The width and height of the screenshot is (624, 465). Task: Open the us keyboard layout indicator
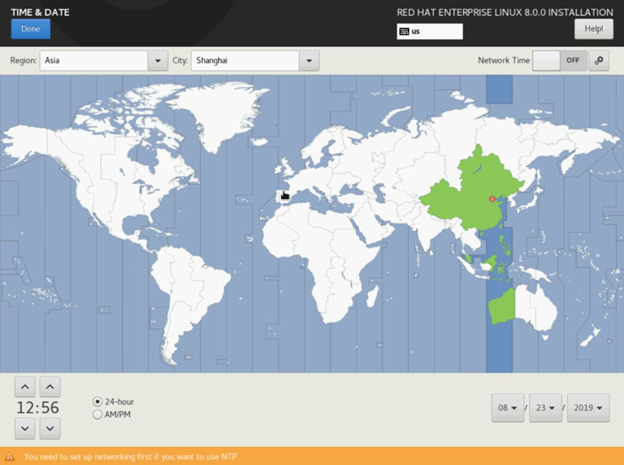429,31
